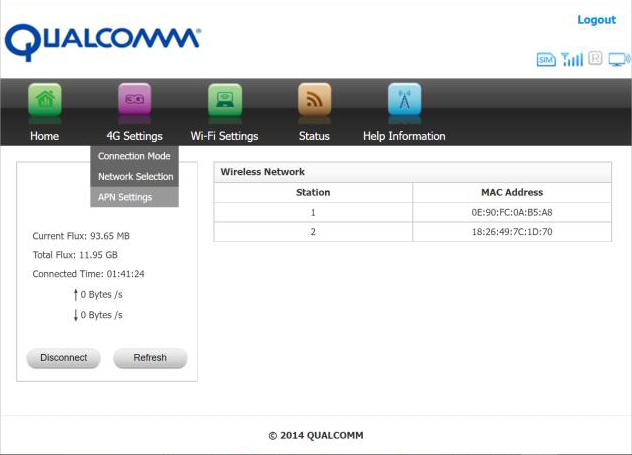Open the Wi-Fi Settings menu label
The image size is (632, 455).
click(225, 136)
